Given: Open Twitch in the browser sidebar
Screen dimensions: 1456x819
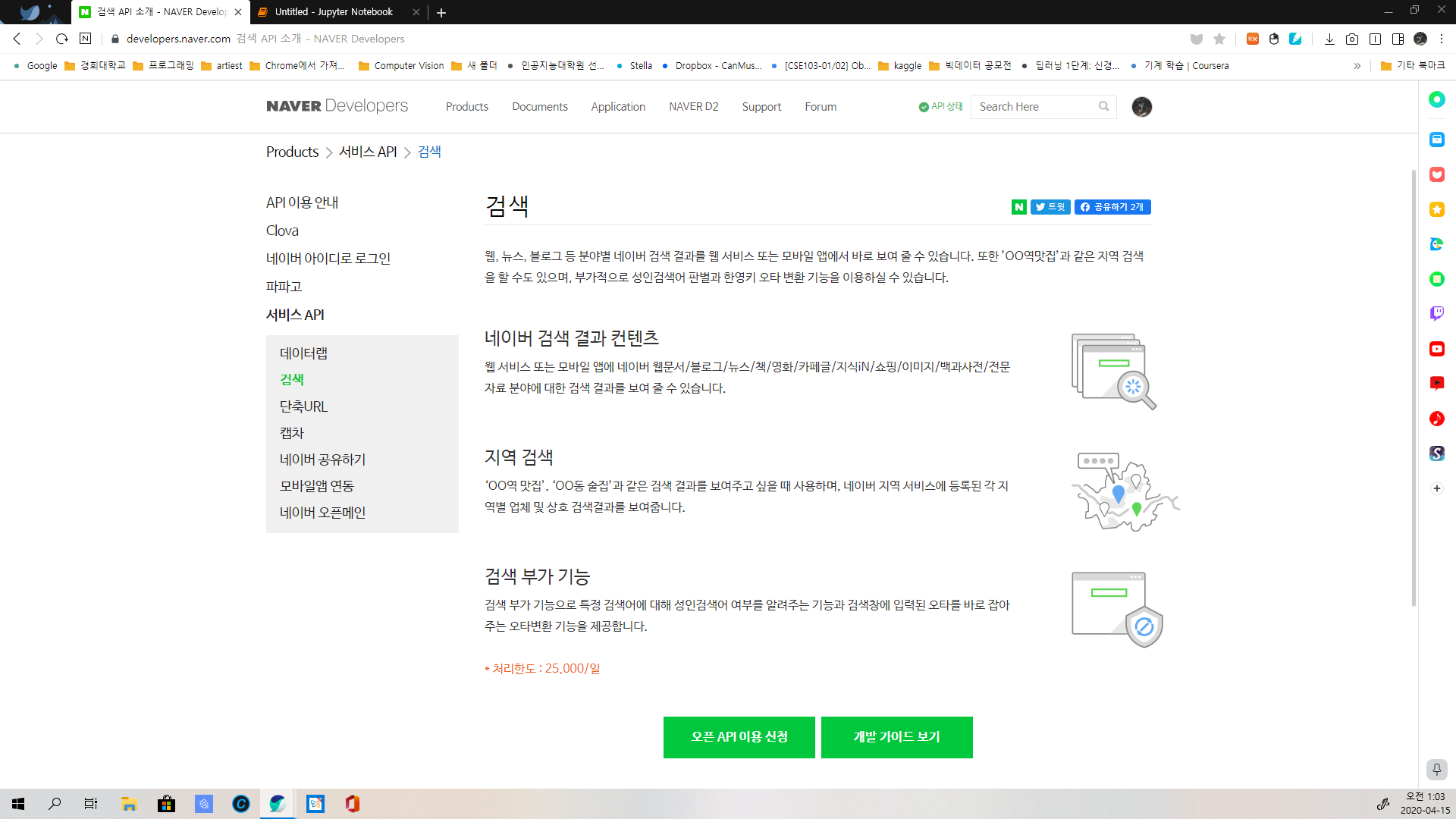Looking at the screenshot, I should point(1436,313).
